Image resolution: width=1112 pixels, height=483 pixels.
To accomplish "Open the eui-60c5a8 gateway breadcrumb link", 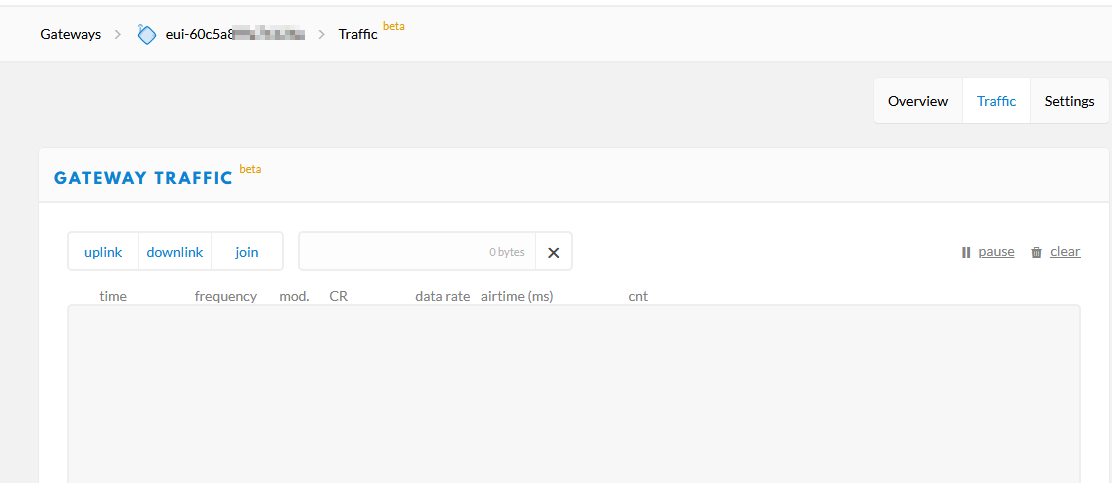I will pos(235,34).
